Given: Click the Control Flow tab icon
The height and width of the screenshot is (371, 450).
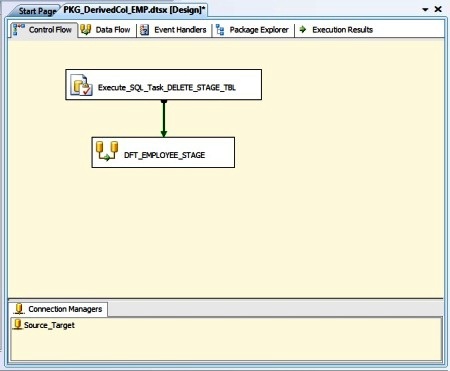Looking at the screenshot, I should point(19,30).
